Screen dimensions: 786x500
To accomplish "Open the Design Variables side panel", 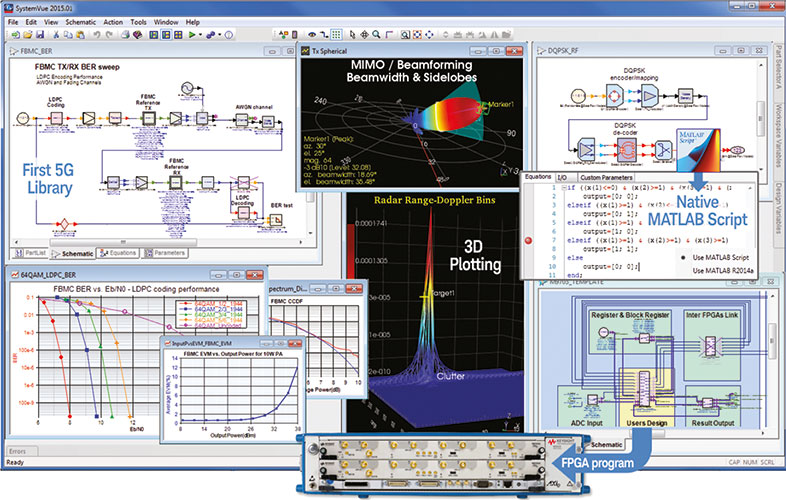I will pos(777,210).
